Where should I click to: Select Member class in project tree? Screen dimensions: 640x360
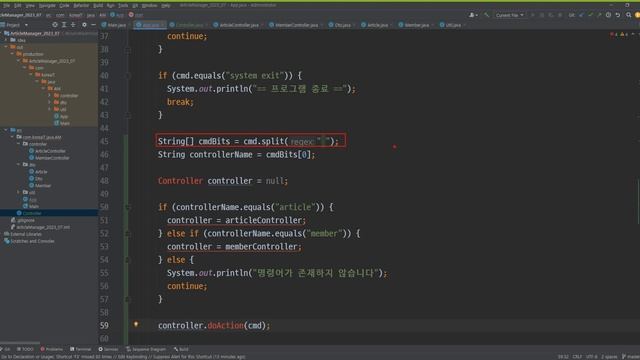coord(40,186)
